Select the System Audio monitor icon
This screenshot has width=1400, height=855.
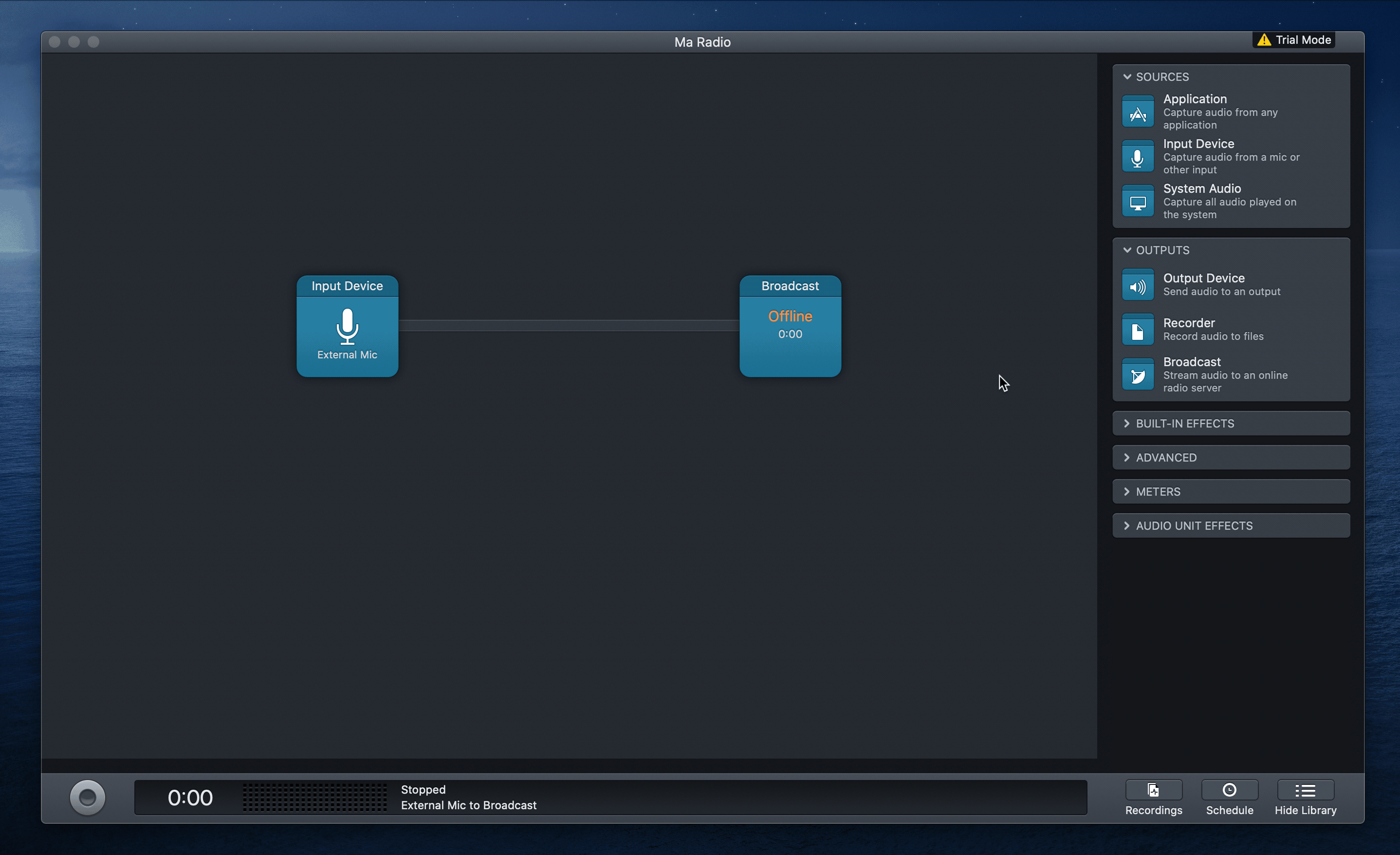pyautogui.click(x=1138, y=202)
